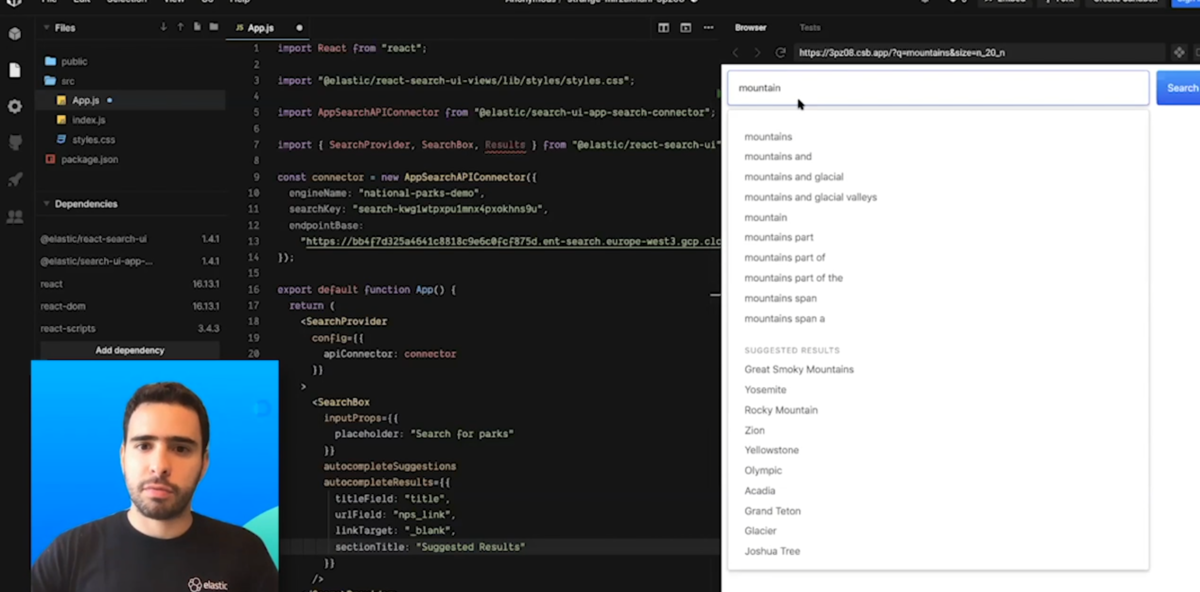Image resolution: width=1200 pixels, height=592 pixels.
Task: Click the unsaved dot on App.js tab
Action: (x=299, y=28)
